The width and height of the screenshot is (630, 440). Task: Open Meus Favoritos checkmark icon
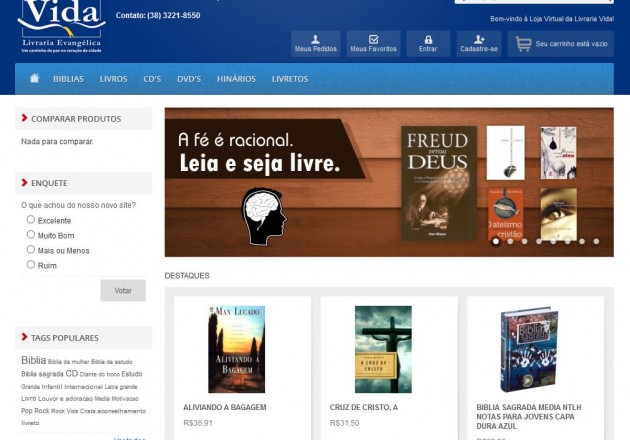[x=373, y=39]
